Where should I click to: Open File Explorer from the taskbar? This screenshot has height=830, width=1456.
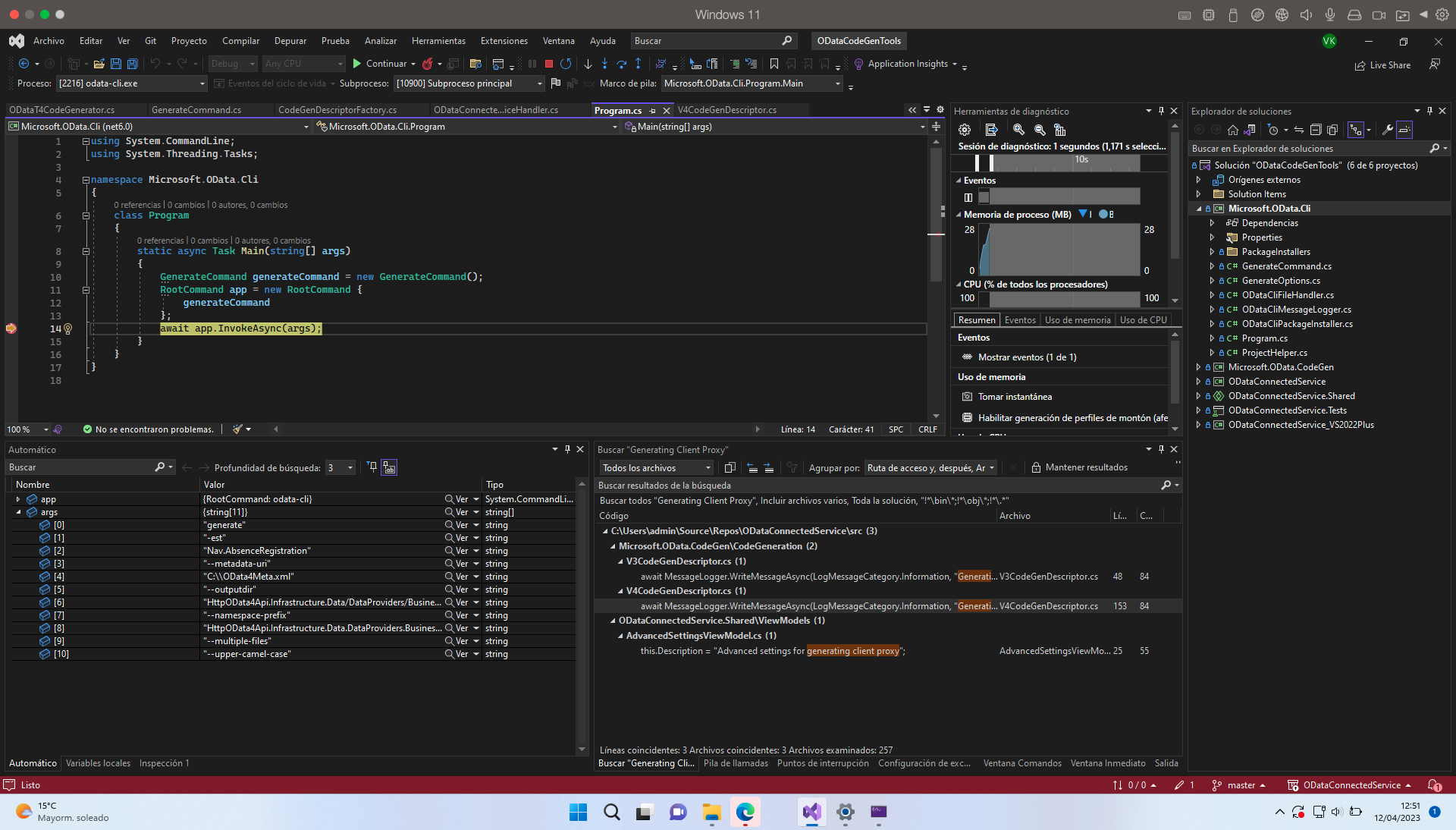click(x=711, y=812)
